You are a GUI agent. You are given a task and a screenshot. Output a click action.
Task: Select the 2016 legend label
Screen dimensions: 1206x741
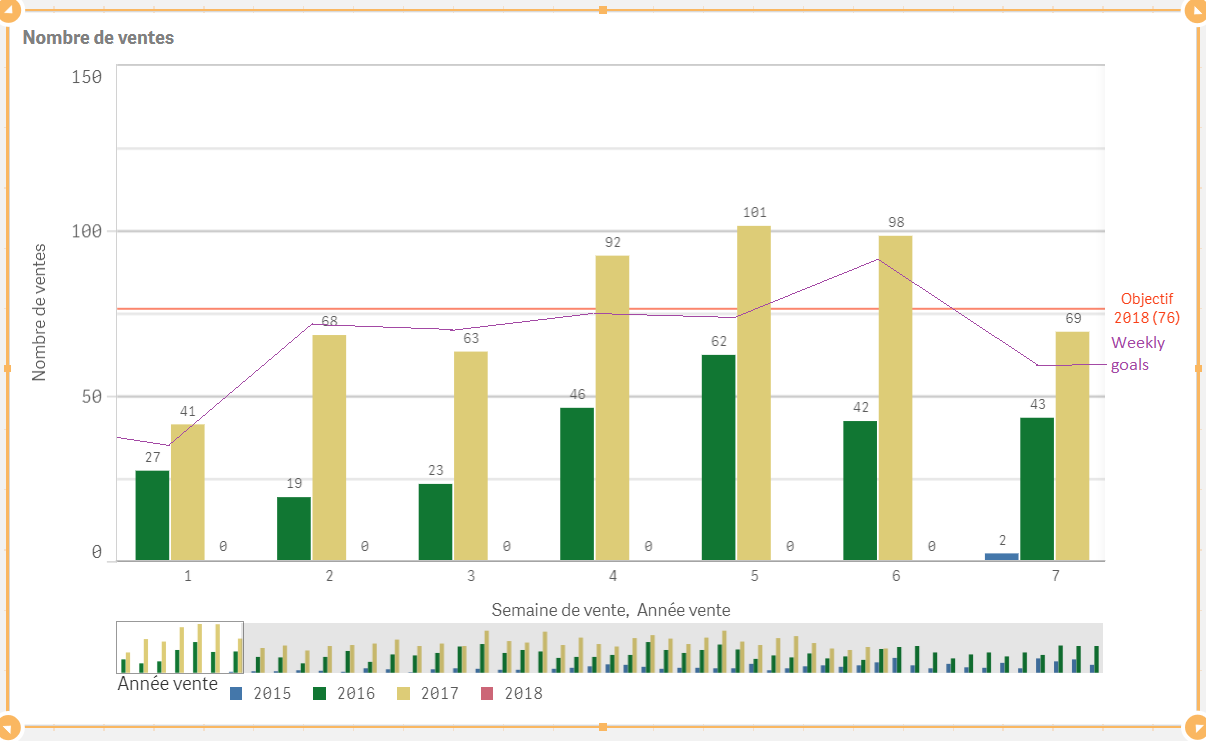(356, 692)
